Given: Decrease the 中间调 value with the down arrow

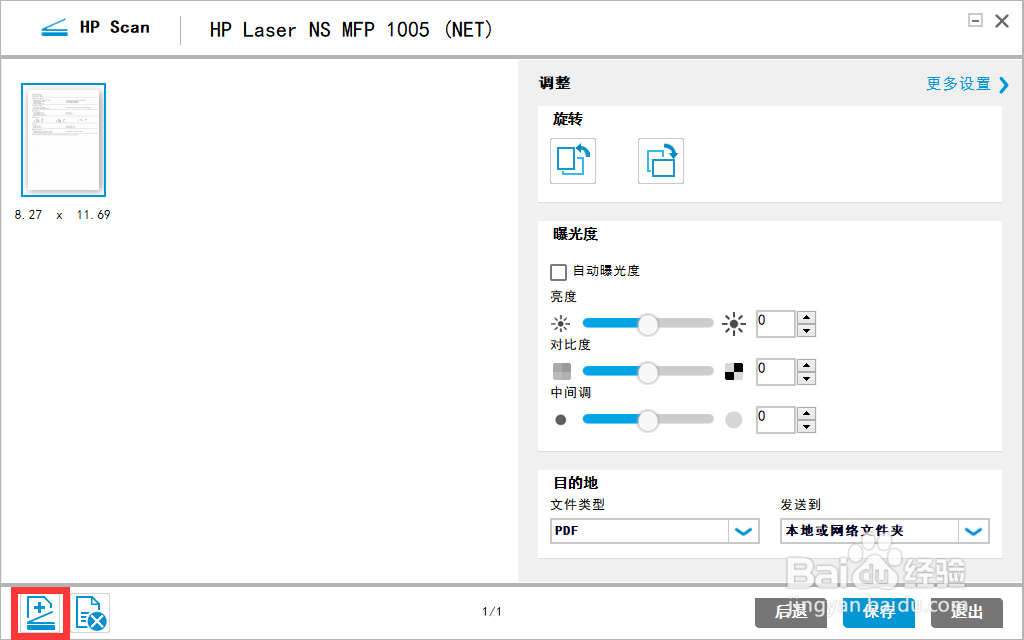Looking at the screenshot, I should click(x=807, y=426).
